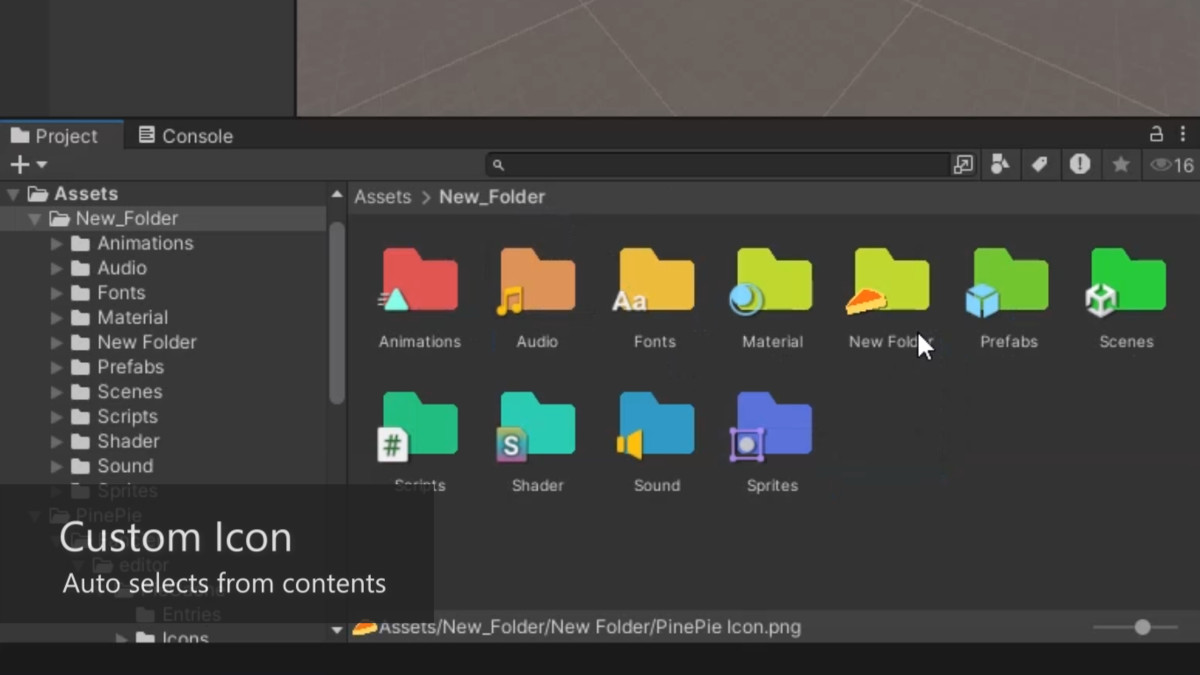Open the favorites star search icon
This screenshot has height=675, width=1200.
(1121, 165)
